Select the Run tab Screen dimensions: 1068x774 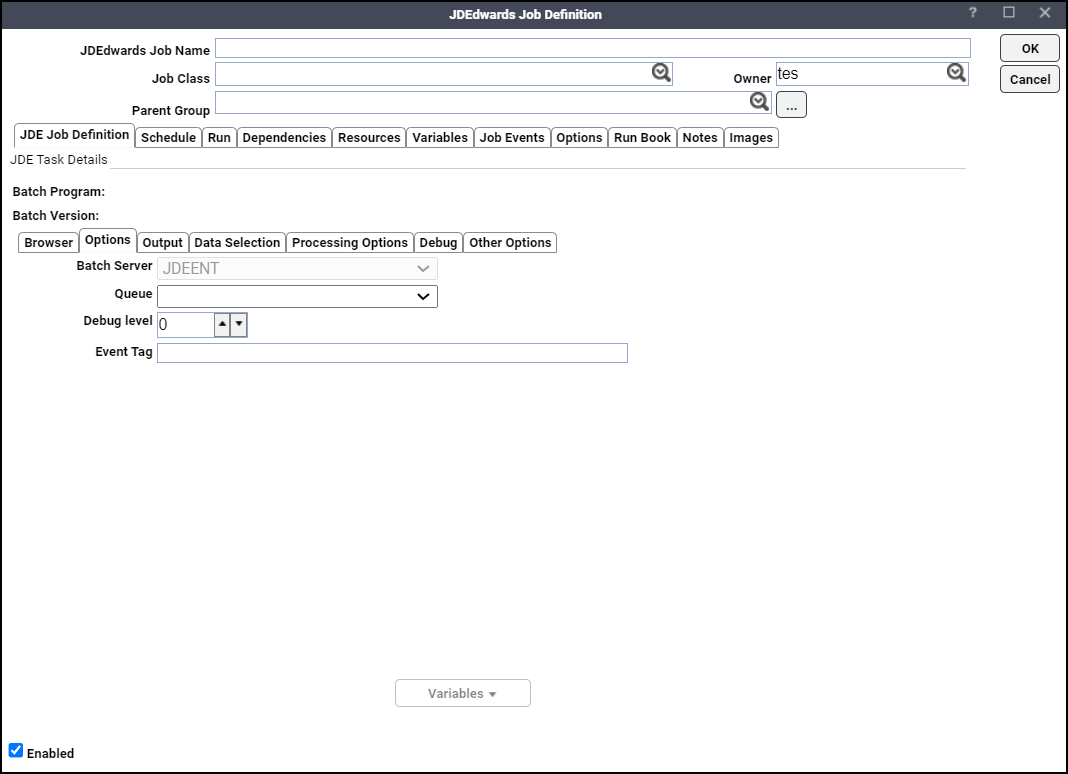(x=219, y=138)
